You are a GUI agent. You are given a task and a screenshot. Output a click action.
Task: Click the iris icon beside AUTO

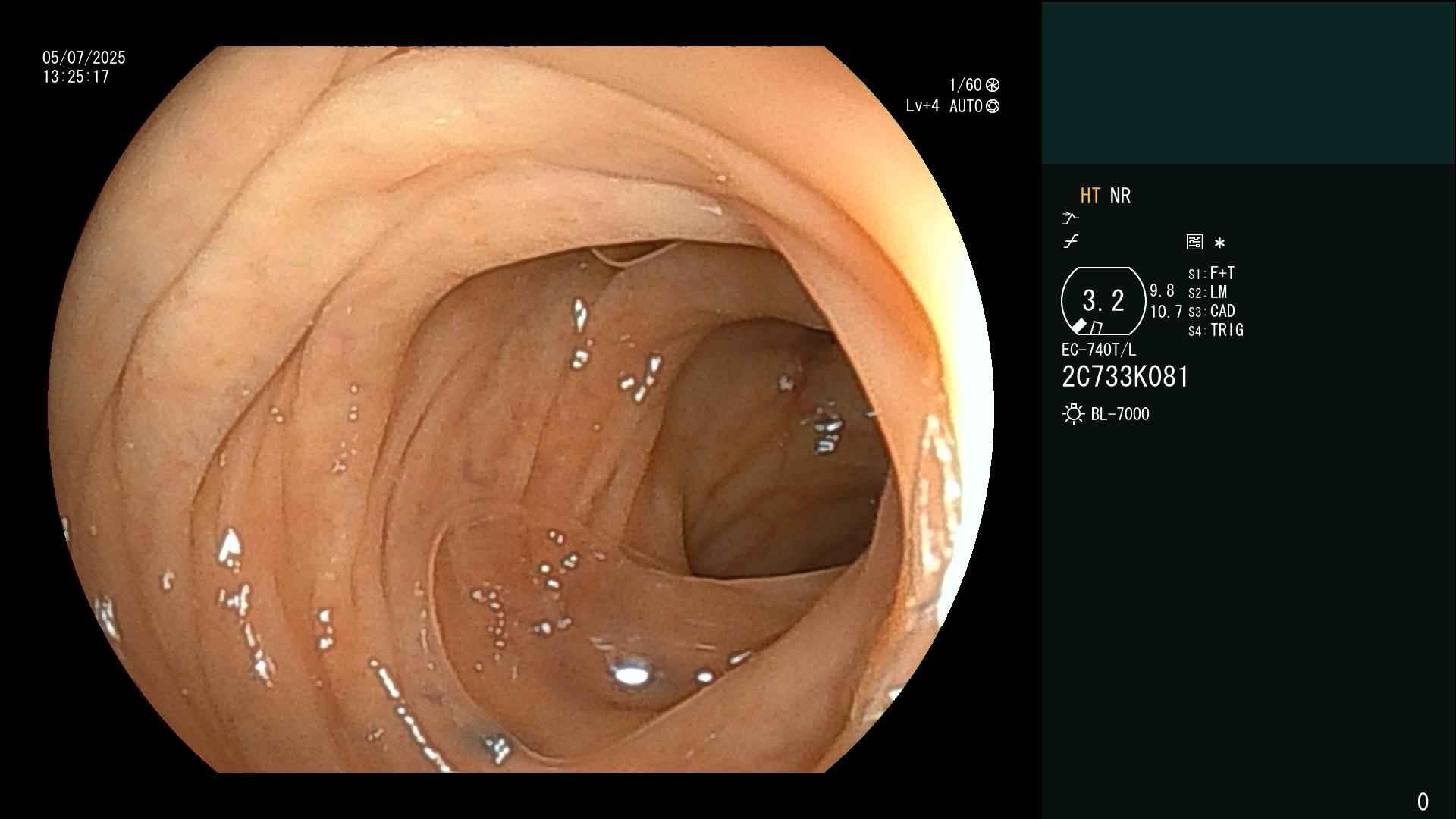992,106
